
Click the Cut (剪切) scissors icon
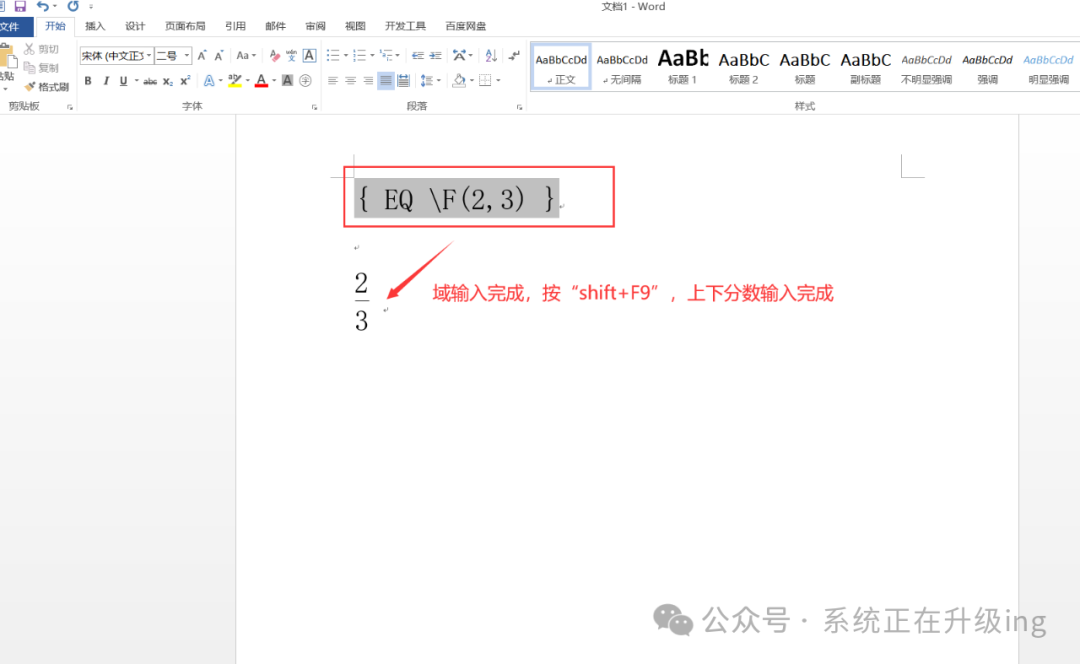(29, 49)
